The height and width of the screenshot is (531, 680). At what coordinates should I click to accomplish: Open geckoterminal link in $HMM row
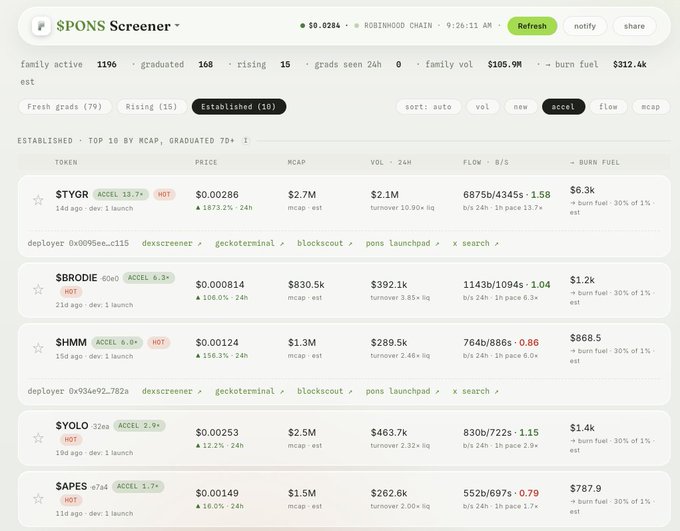[x=249, y=391]
